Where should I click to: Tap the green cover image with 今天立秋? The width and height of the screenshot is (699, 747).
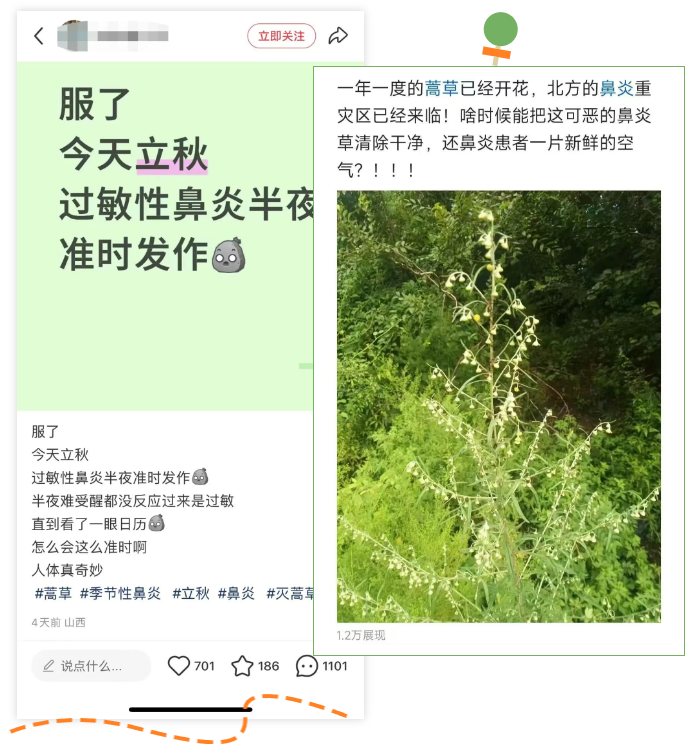point(165,236)
